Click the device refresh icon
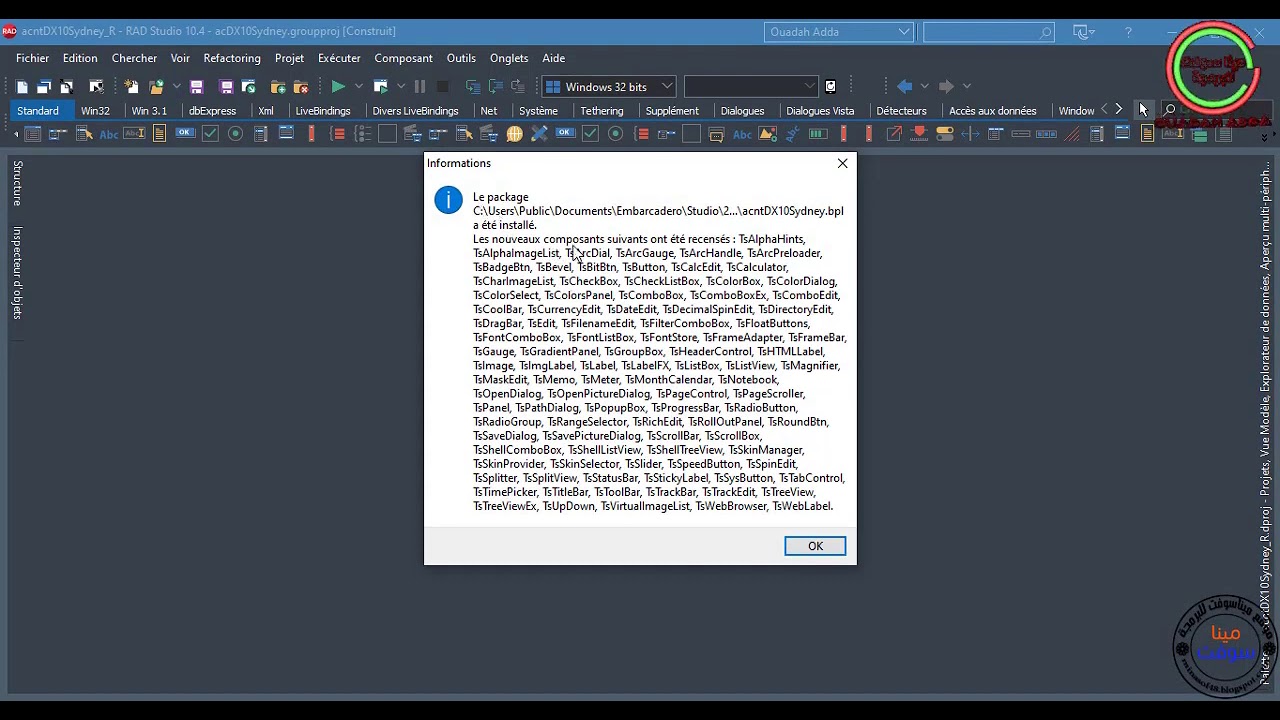Image resolution: width=1280 pixels, height=720 pixels. pyautogui.click(x=830, y=87)
